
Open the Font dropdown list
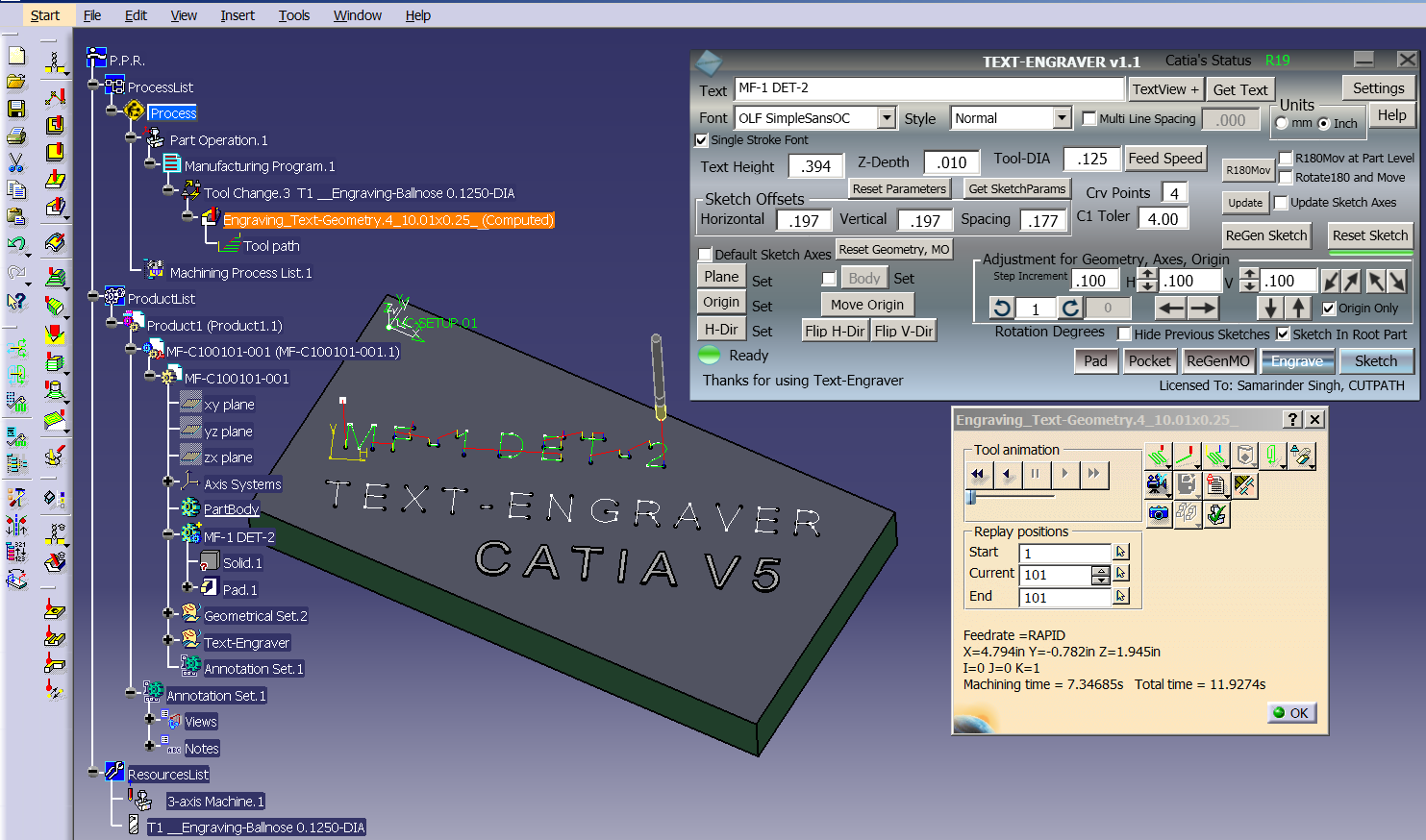point(887,118)
